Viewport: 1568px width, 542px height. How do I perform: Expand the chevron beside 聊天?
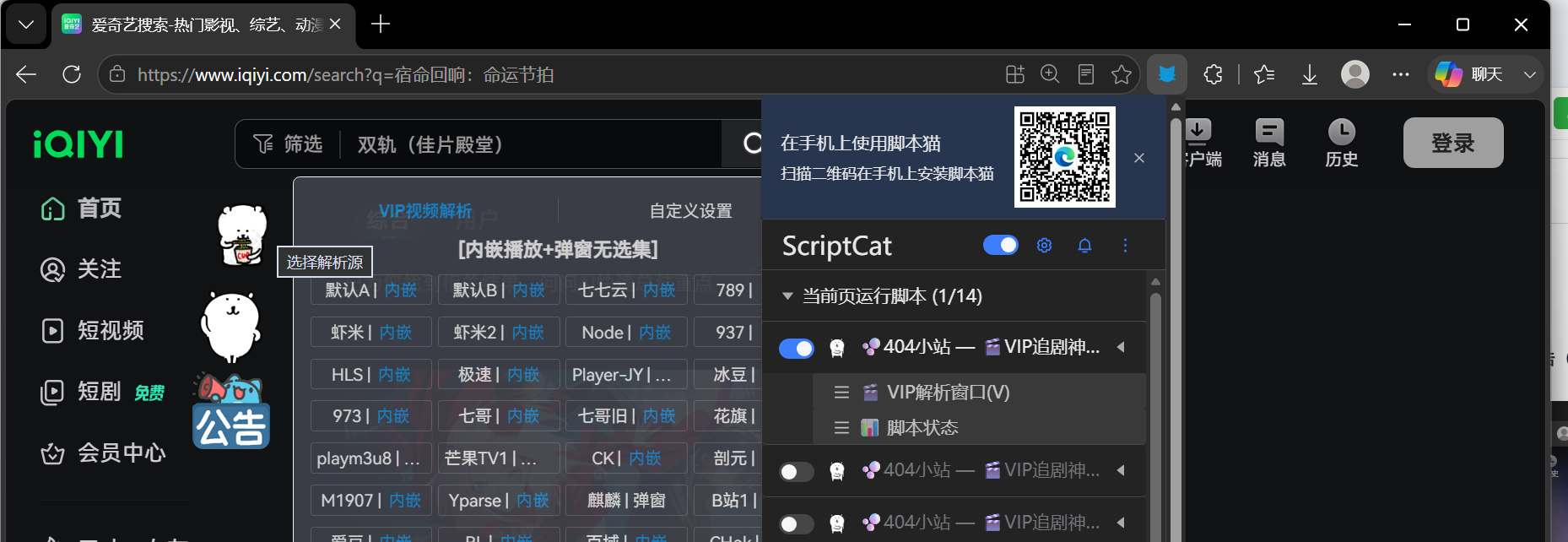pyautogui.click(x=1529, y=74)
